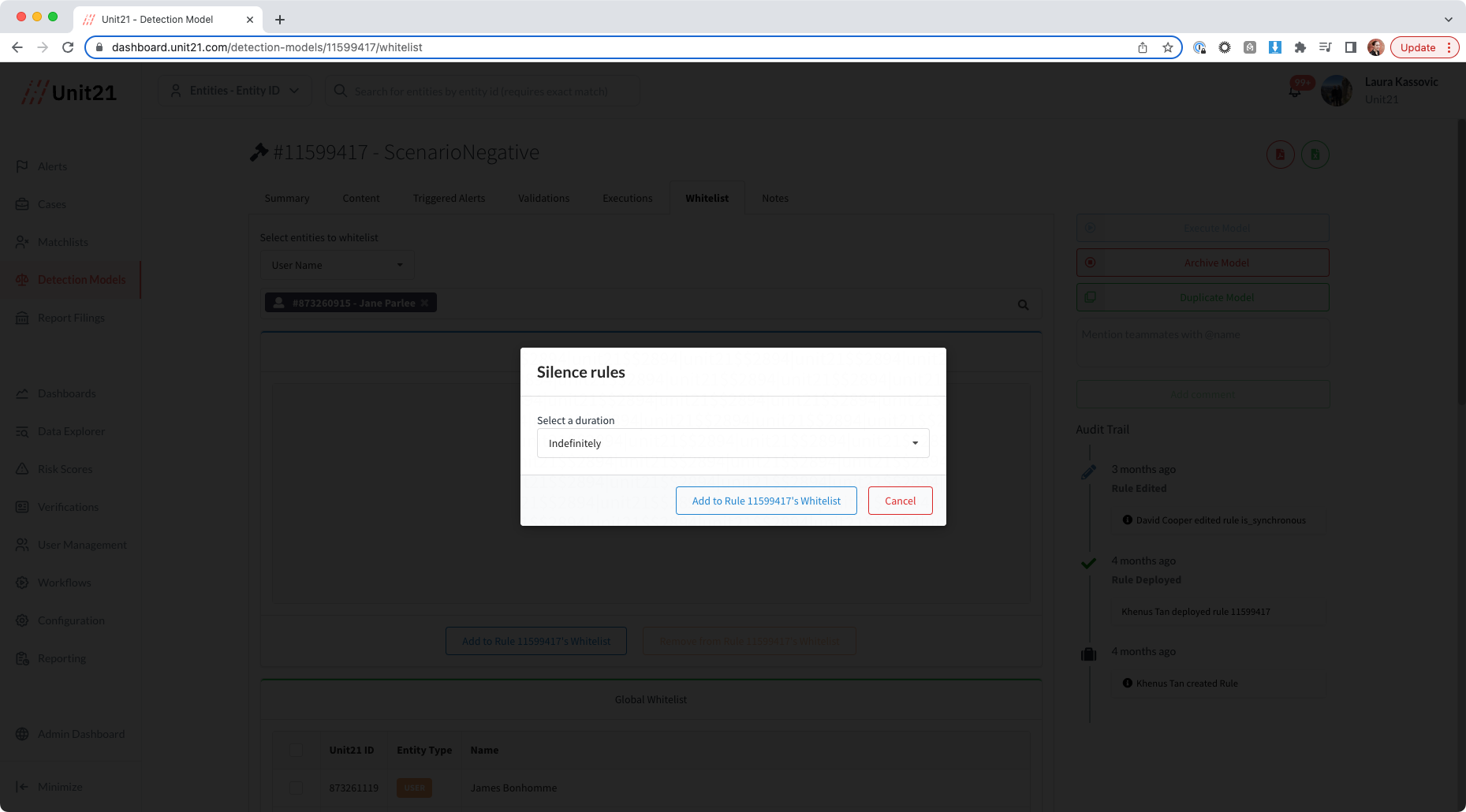Switch to the Summary tab
This screenshot has width=1466, height=812.
pos(287,198)
